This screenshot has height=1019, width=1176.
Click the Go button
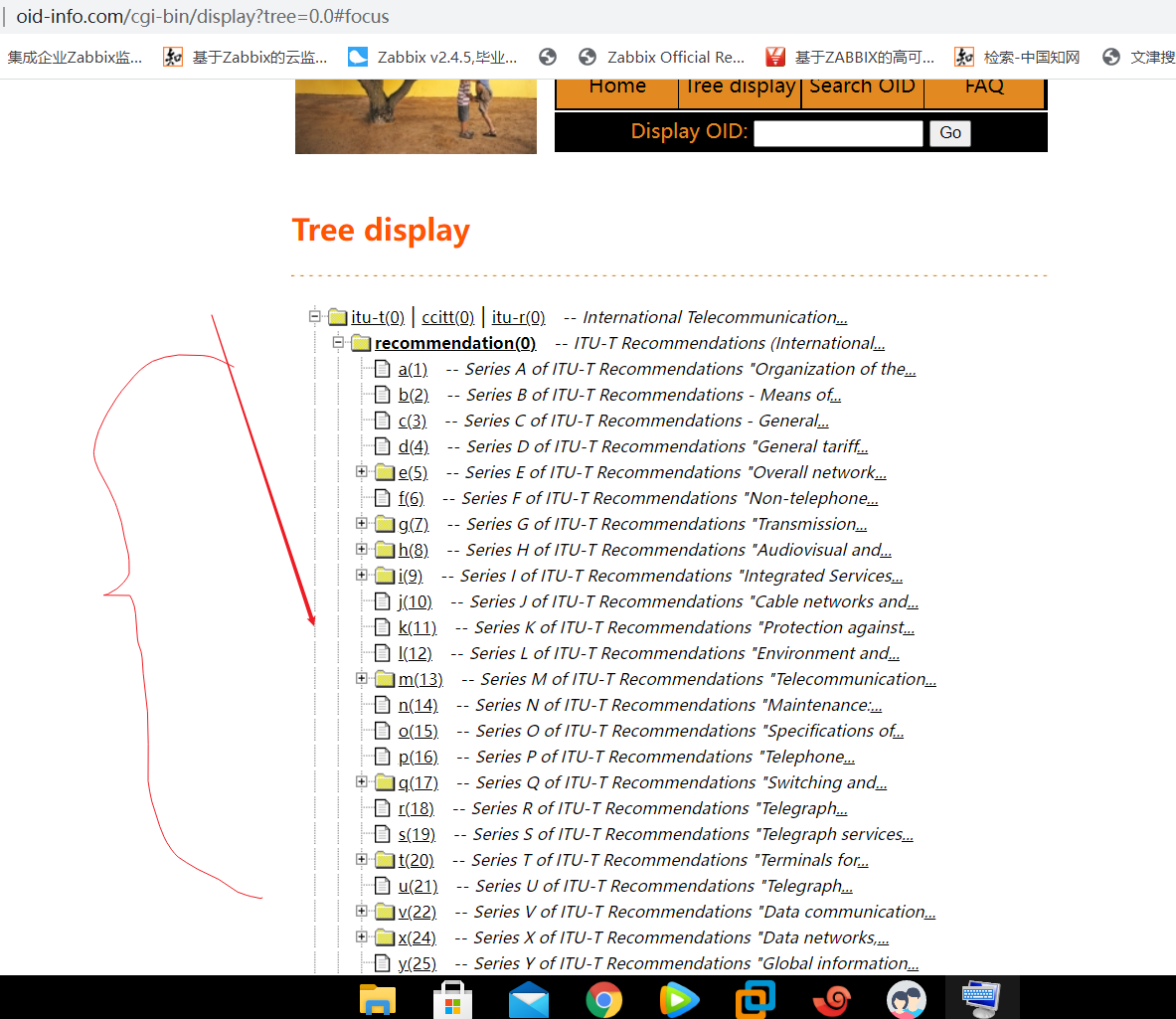950,132
